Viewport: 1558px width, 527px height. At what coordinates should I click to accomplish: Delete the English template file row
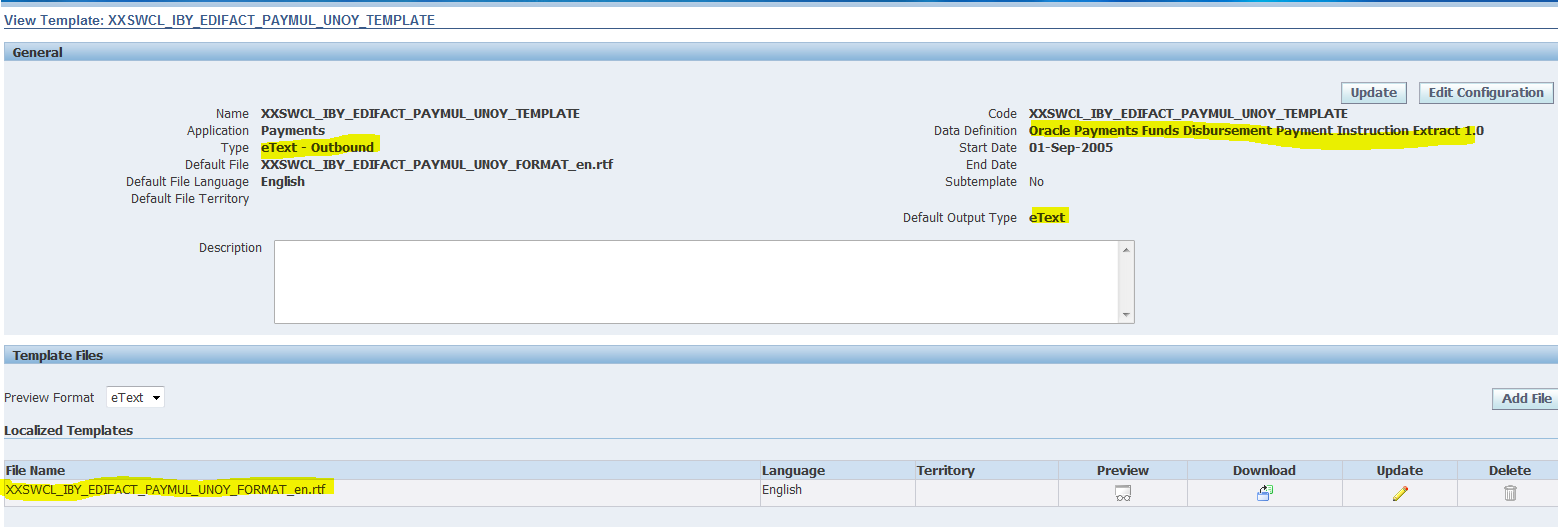click(1510, 493)
